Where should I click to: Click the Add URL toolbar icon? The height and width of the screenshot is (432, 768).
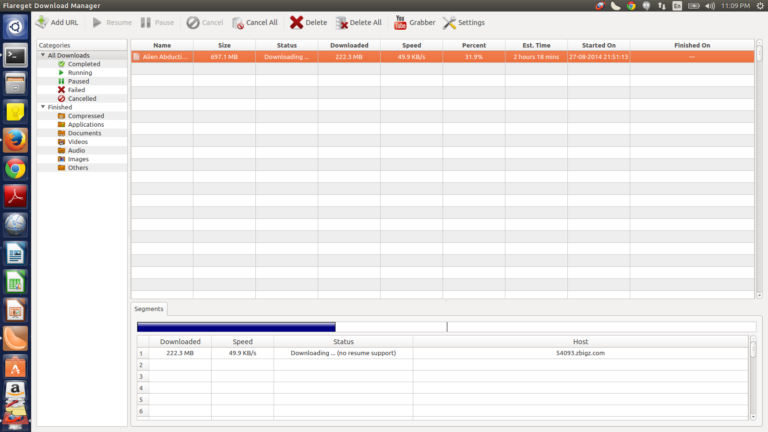click(x=42, y=22)
